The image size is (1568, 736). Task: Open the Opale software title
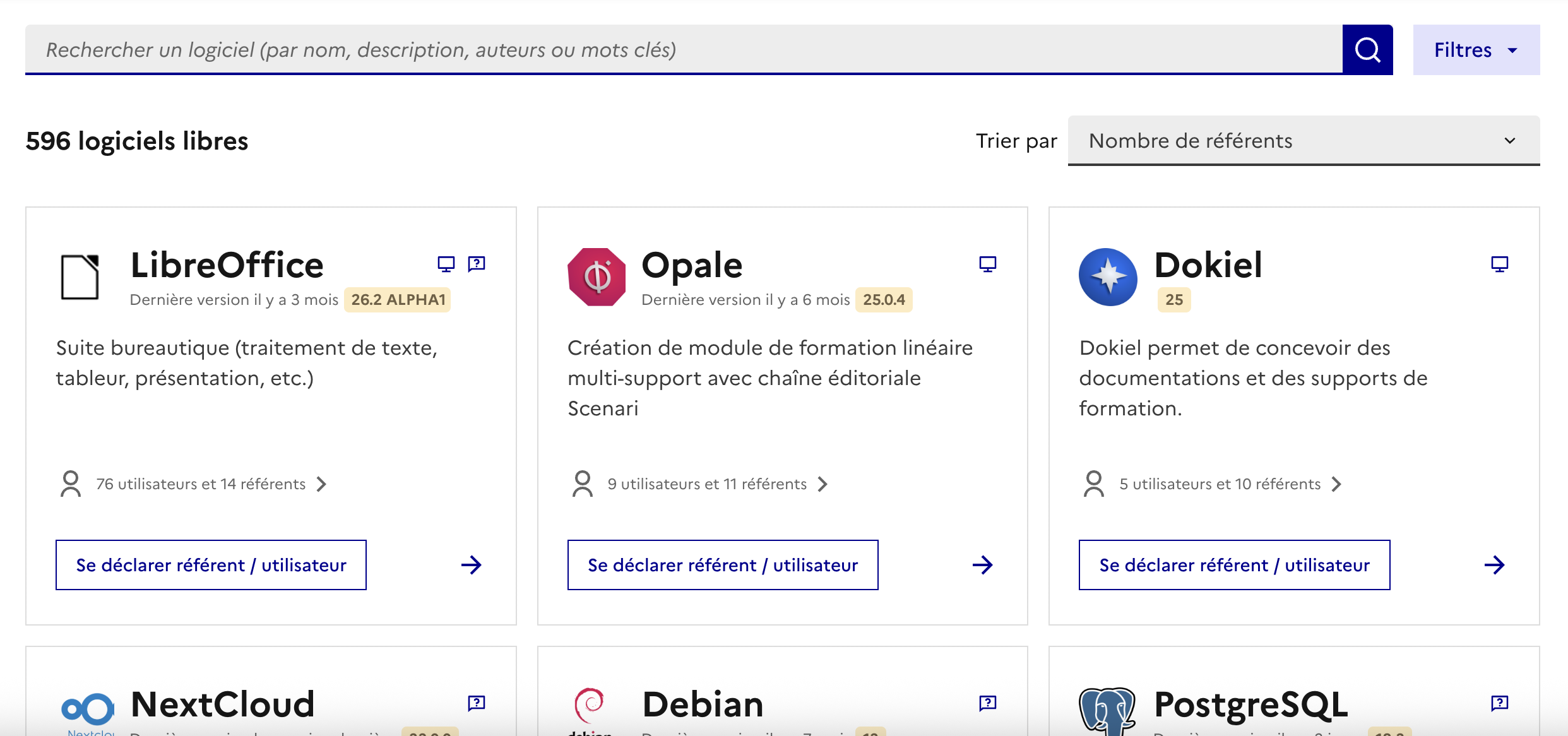pyautogui.click(x=692, y=265)
